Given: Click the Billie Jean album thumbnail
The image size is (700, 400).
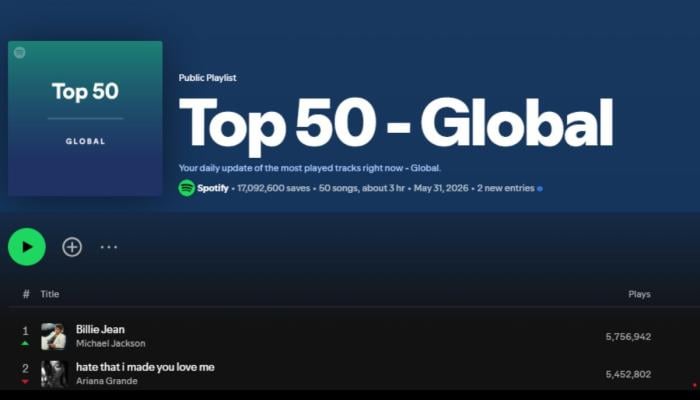Looking at the screenshot, I should click(x=54, y=336).
